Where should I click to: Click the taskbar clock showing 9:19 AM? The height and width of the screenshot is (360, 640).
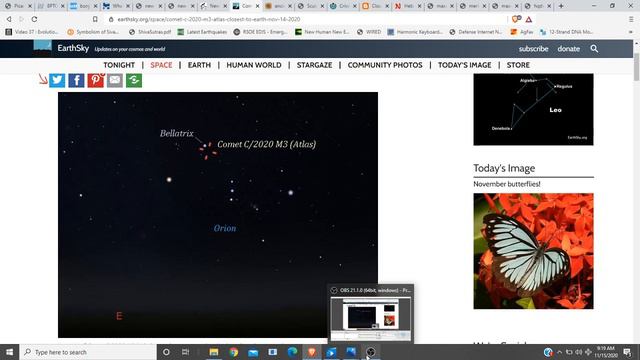(606, 352)
